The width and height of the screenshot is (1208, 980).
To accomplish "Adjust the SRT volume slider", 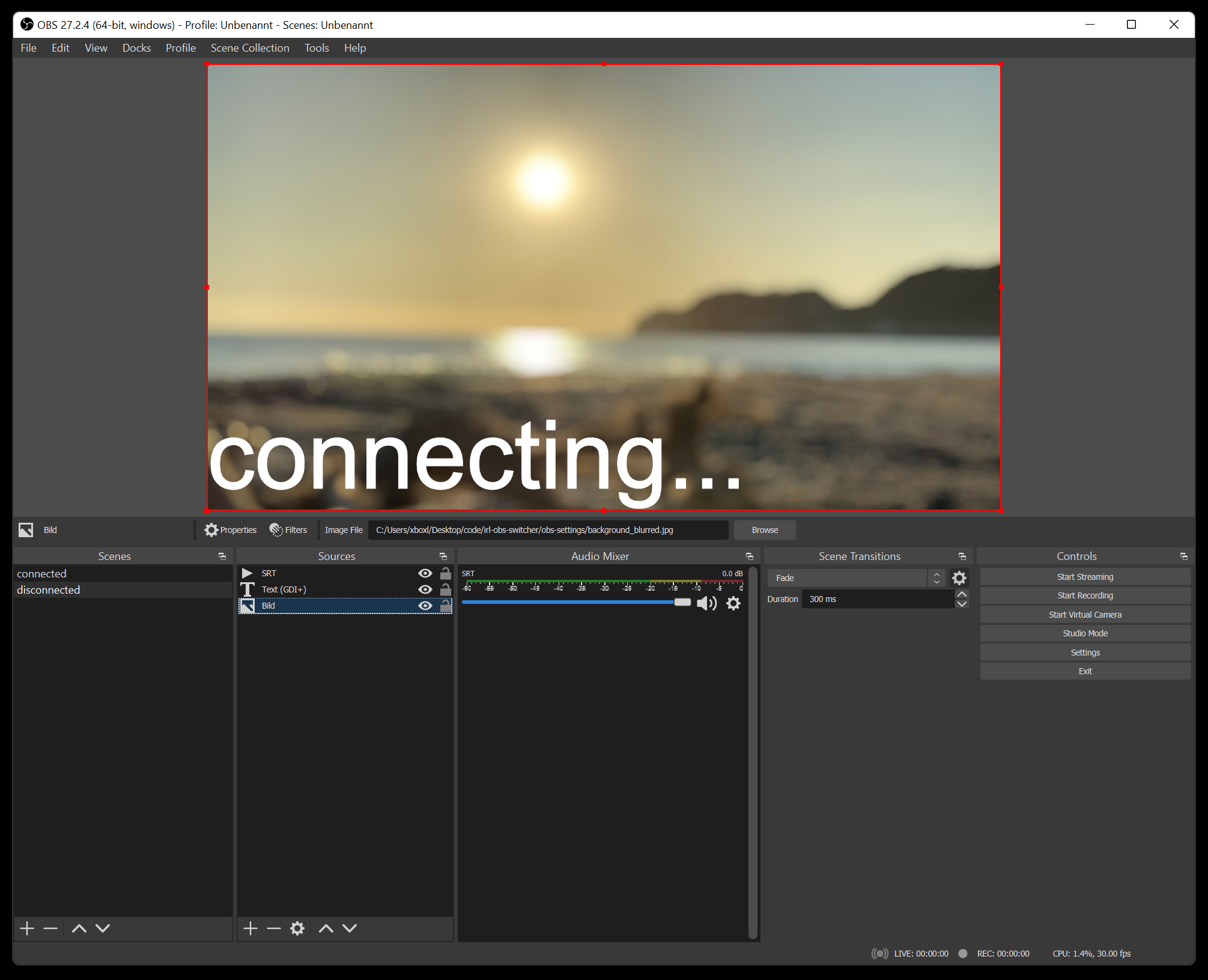I will pyautogui.click(x=577, y=602).
